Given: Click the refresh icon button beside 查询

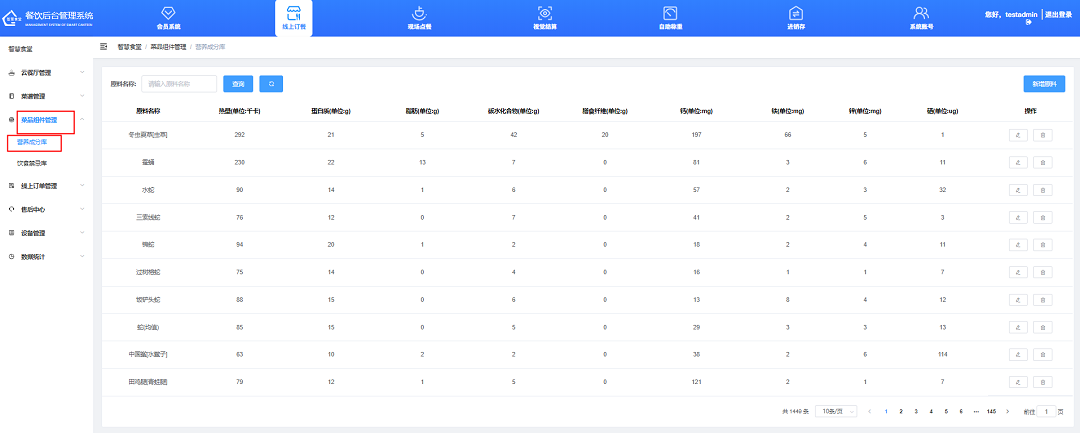Looking at the screenshot, I should pos(270,84).
